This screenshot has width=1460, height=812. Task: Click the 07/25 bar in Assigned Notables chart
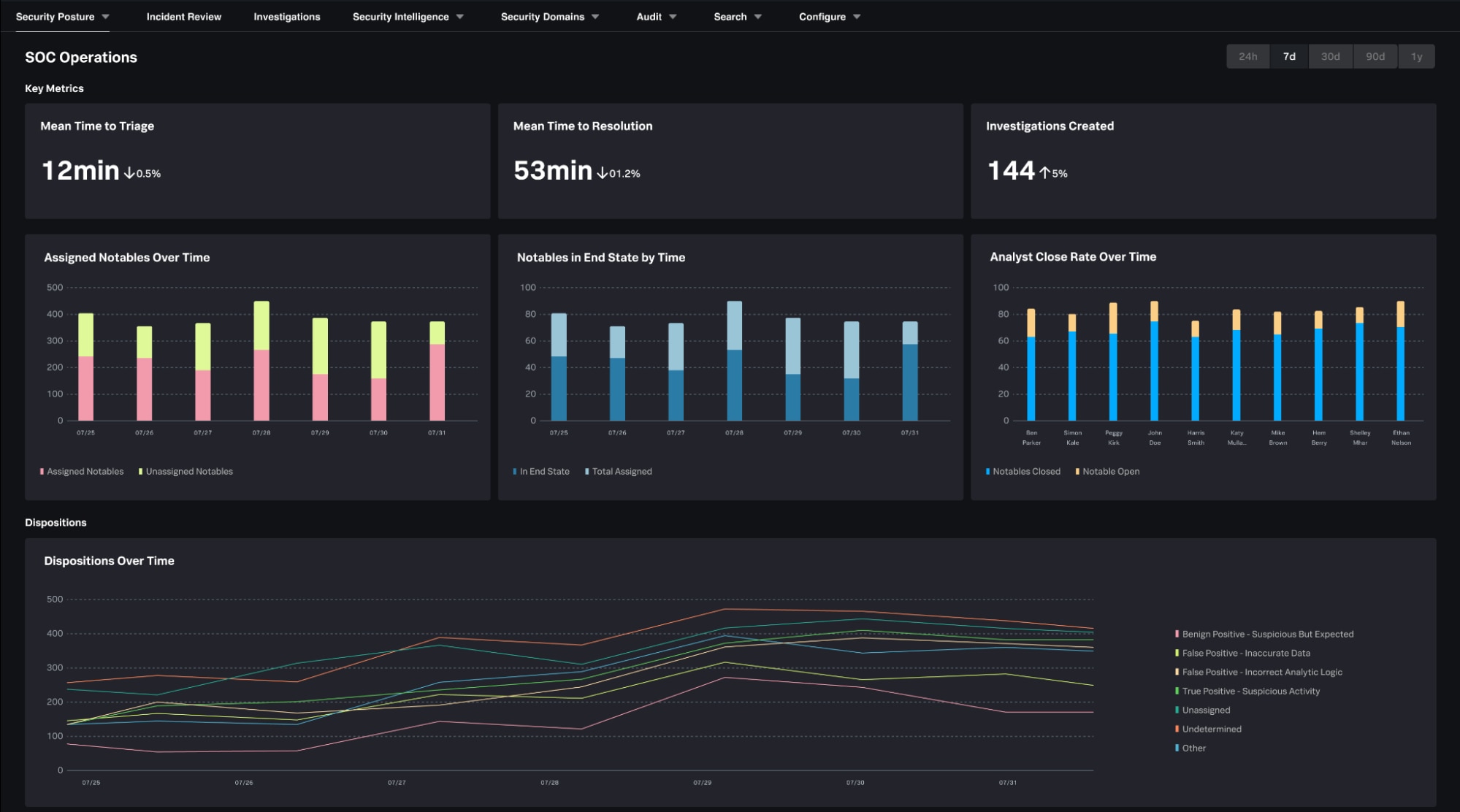(x=85, y=367)
